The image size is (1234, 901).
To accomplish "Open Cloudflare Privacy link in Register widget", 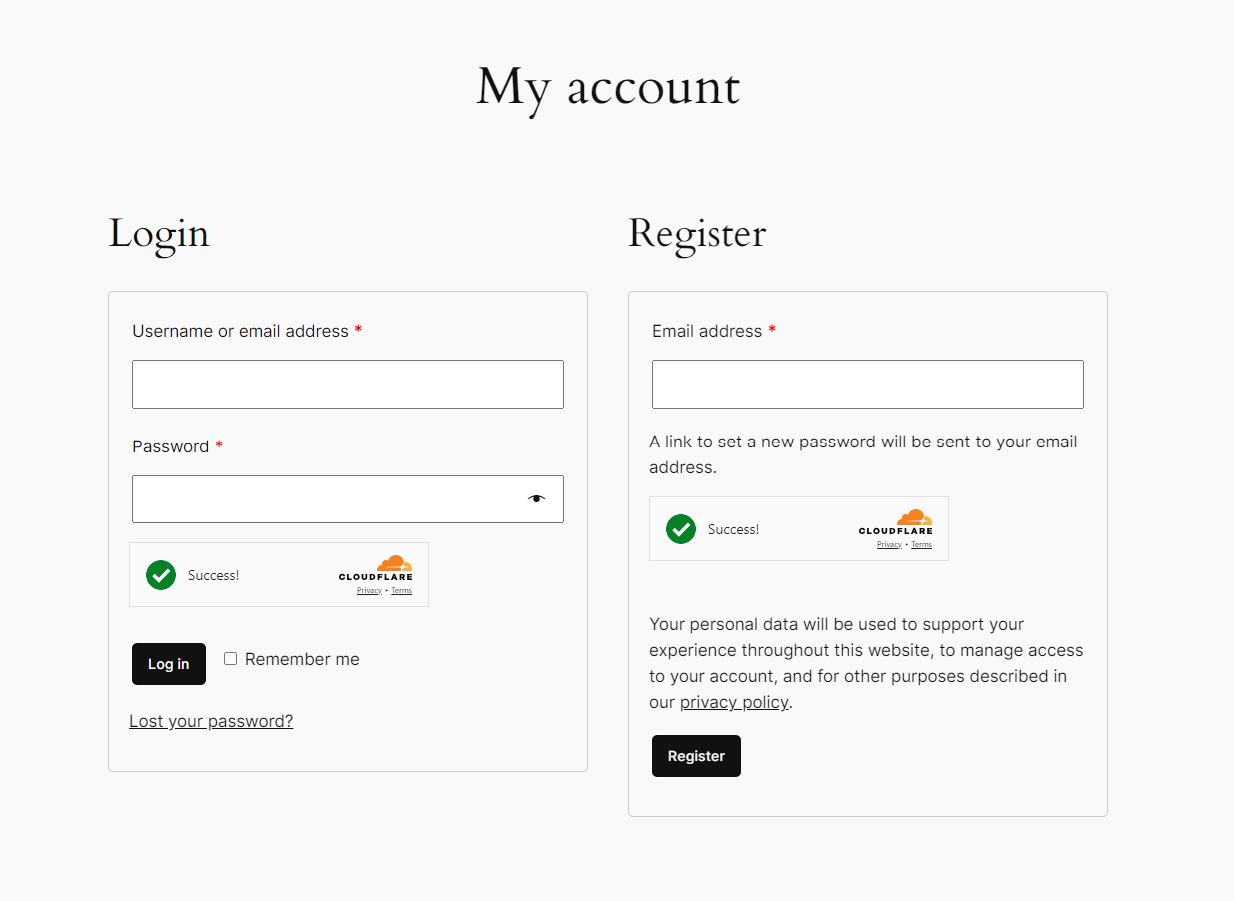I will (889, 545).
